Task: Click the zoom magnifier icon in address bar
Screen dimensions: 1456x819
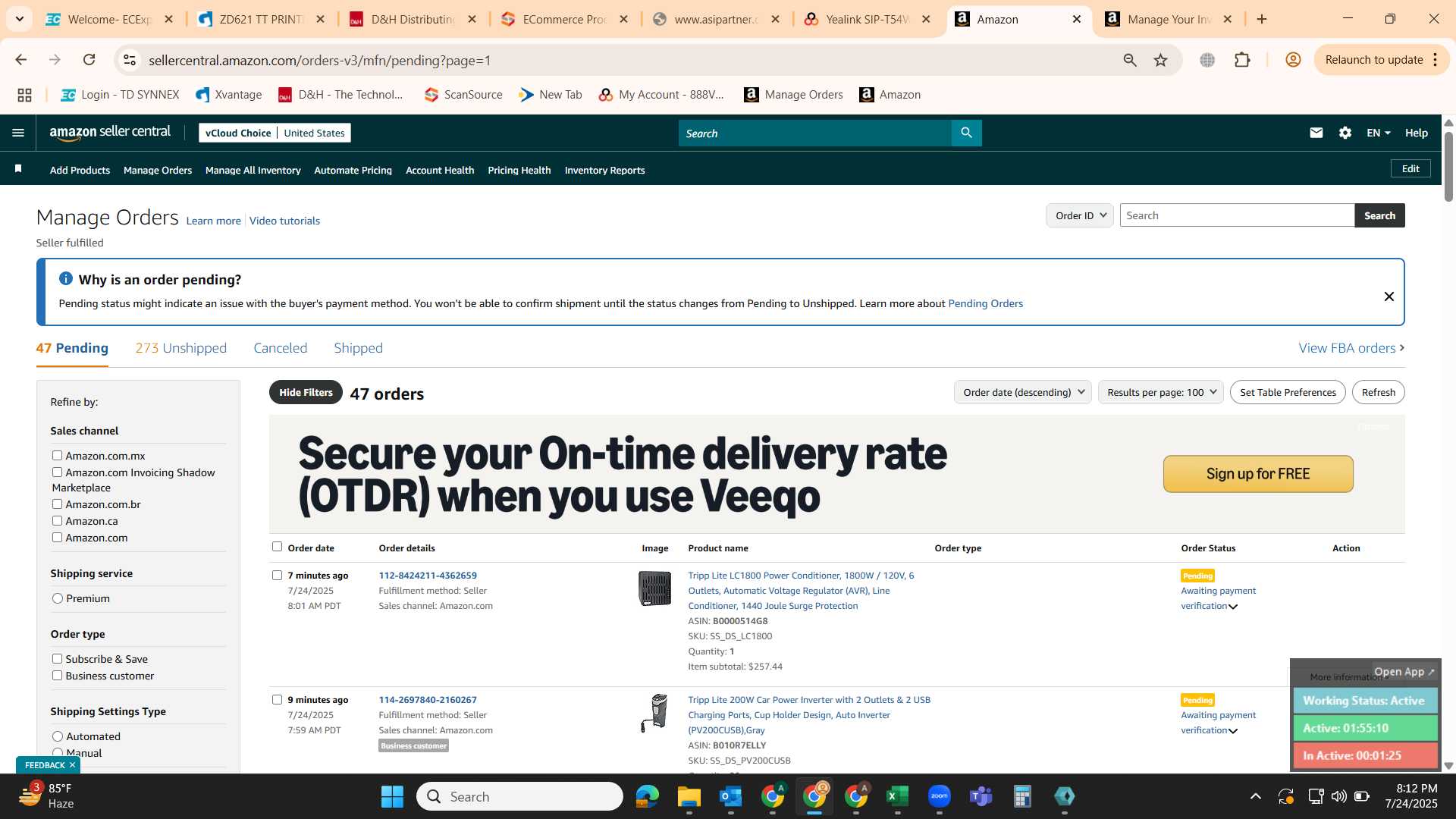Action: pos(1130,60)
